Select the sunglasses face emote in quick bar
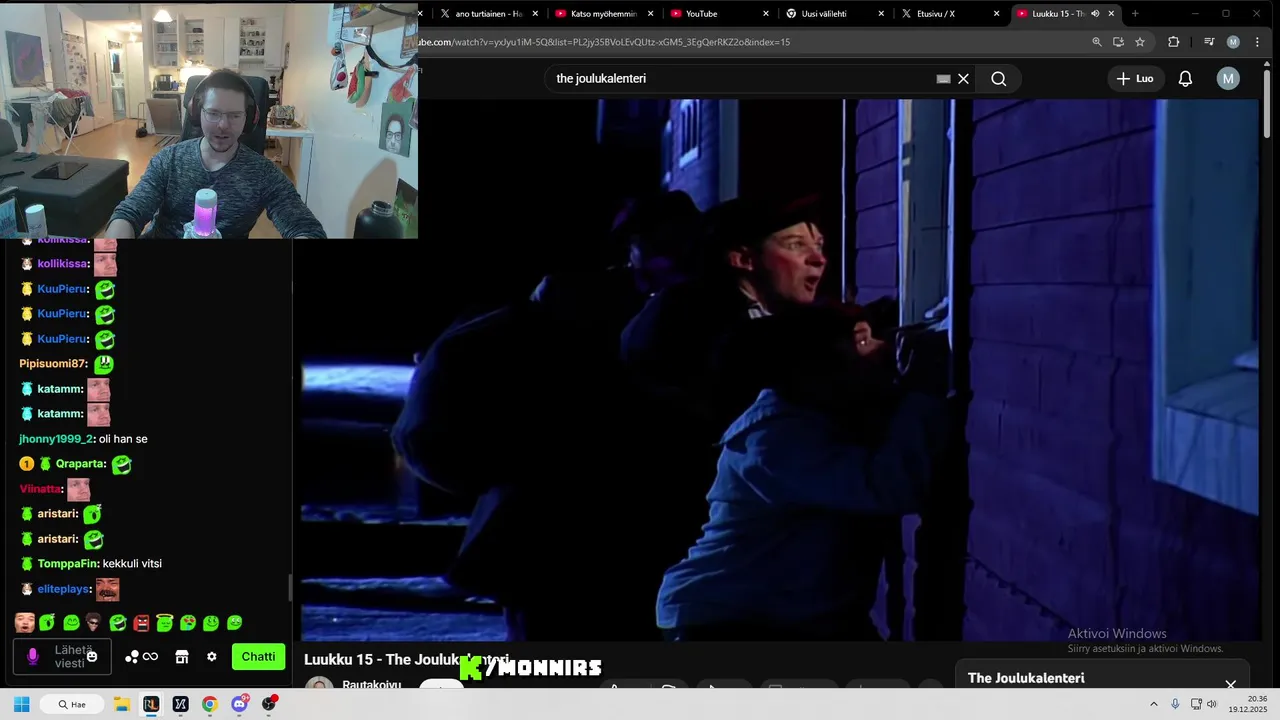The height and width of the screenshot is (720, 1280). (x=94, y=623)
